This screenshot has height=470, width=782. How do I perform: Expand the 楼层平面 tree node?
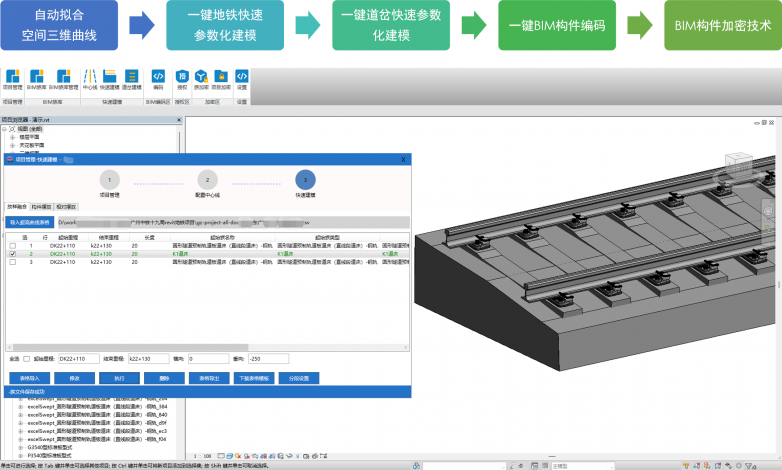(12, 137)
